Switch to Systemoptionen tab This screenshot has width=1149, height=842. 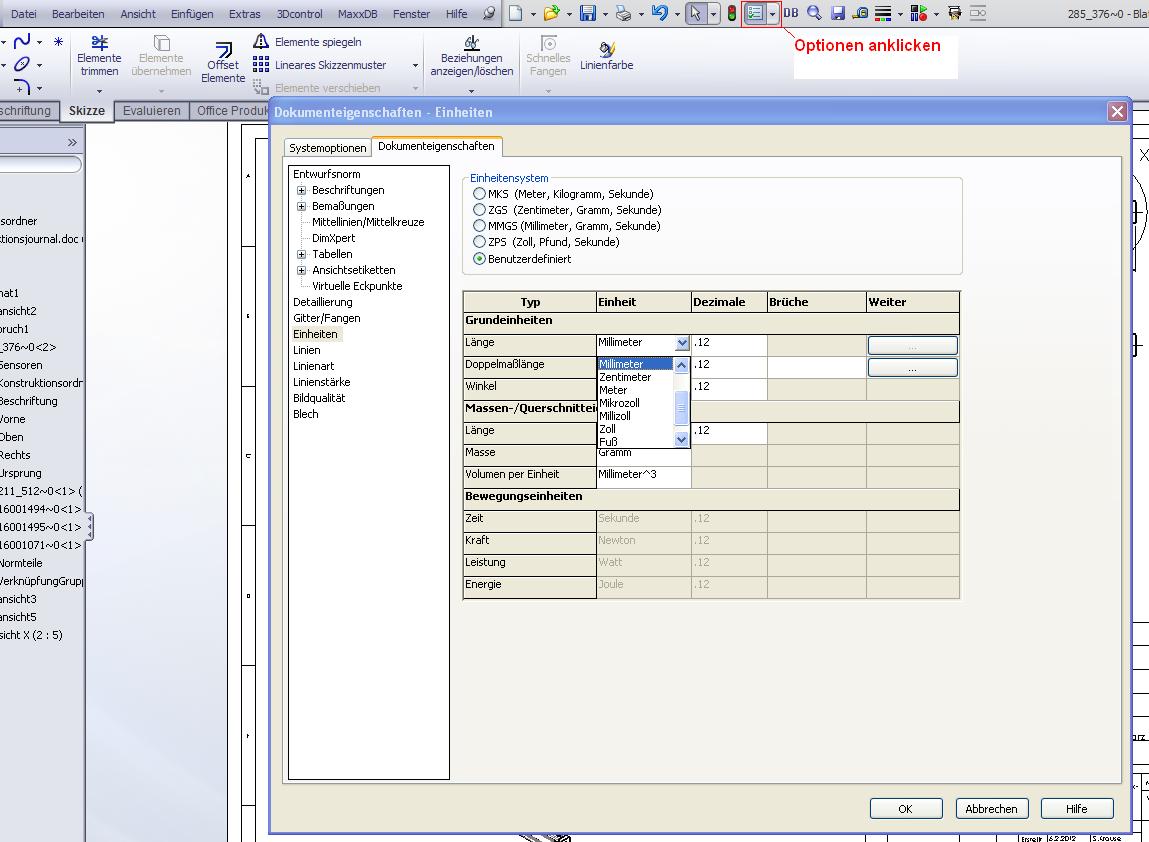tap(328, 147)
